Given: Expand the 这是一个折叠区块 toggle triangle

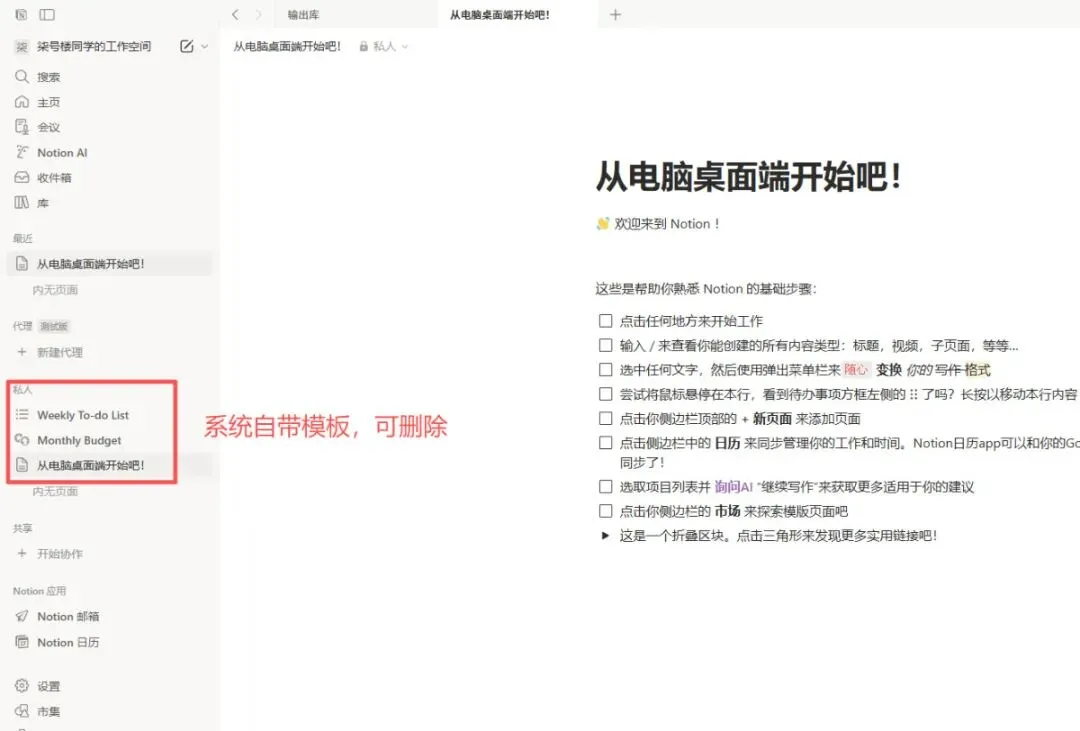Looking at the screenshot, I should [x=605, y=535].
